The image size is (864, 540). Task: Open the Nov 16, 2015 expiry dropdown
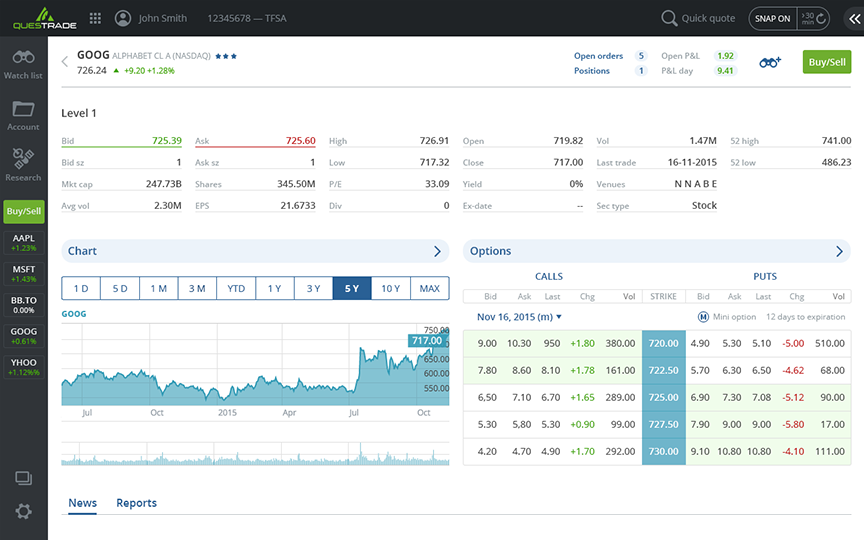(519, 317)
